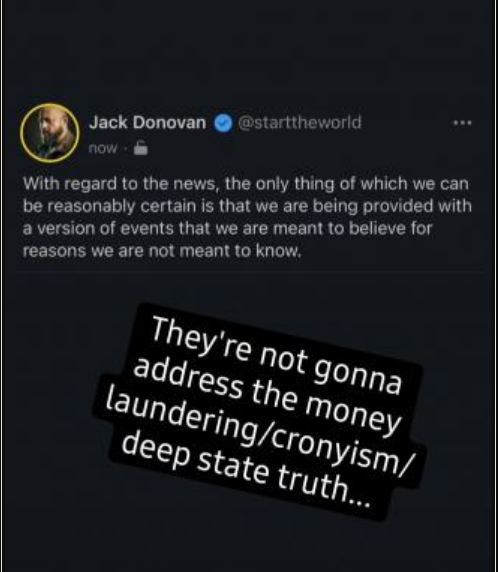Open Jack Donovan's profile picture

50,133
